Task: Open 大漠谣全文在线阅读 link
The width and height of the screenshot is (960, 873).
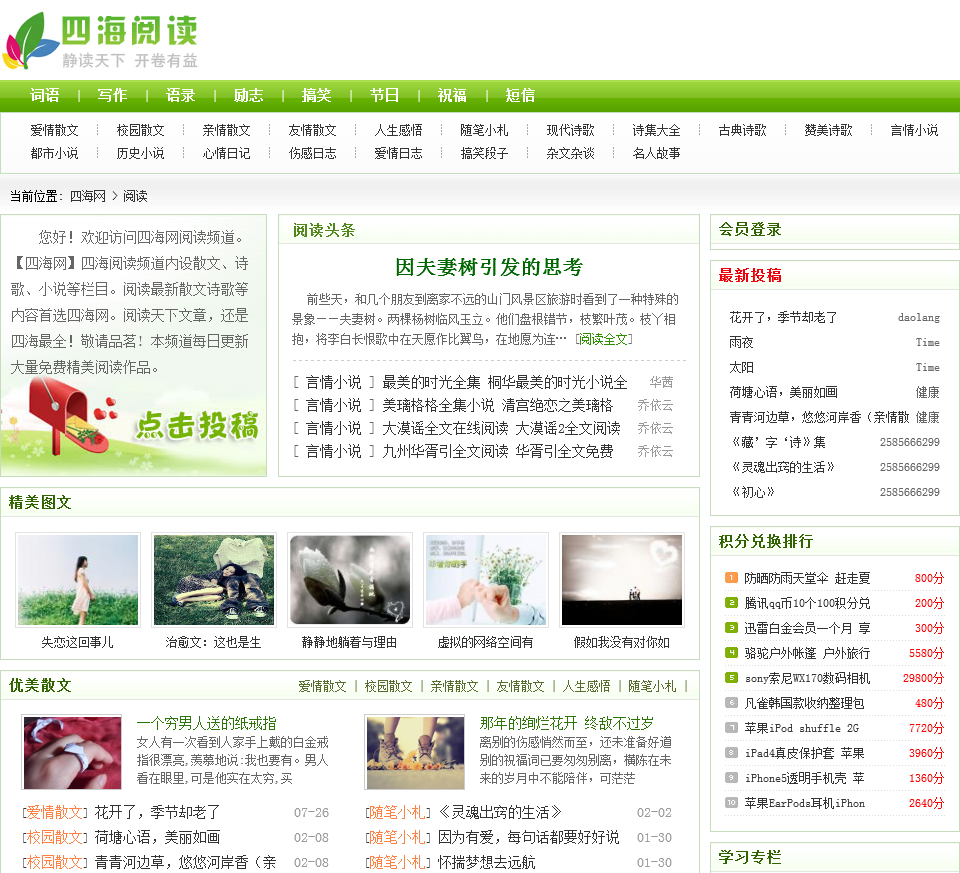Action: coord(501,428)
